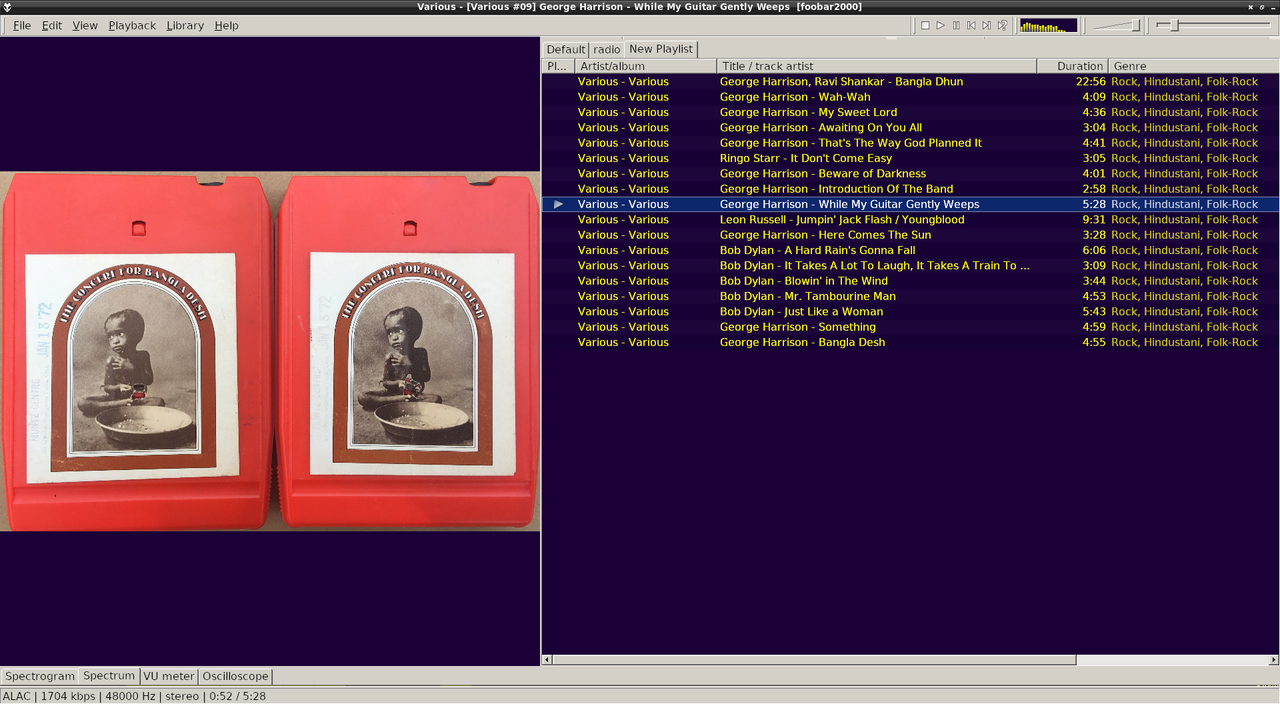Switch to the Oscilloscope tab
This screenshot has width=1280, height=704.
(235, 676)
